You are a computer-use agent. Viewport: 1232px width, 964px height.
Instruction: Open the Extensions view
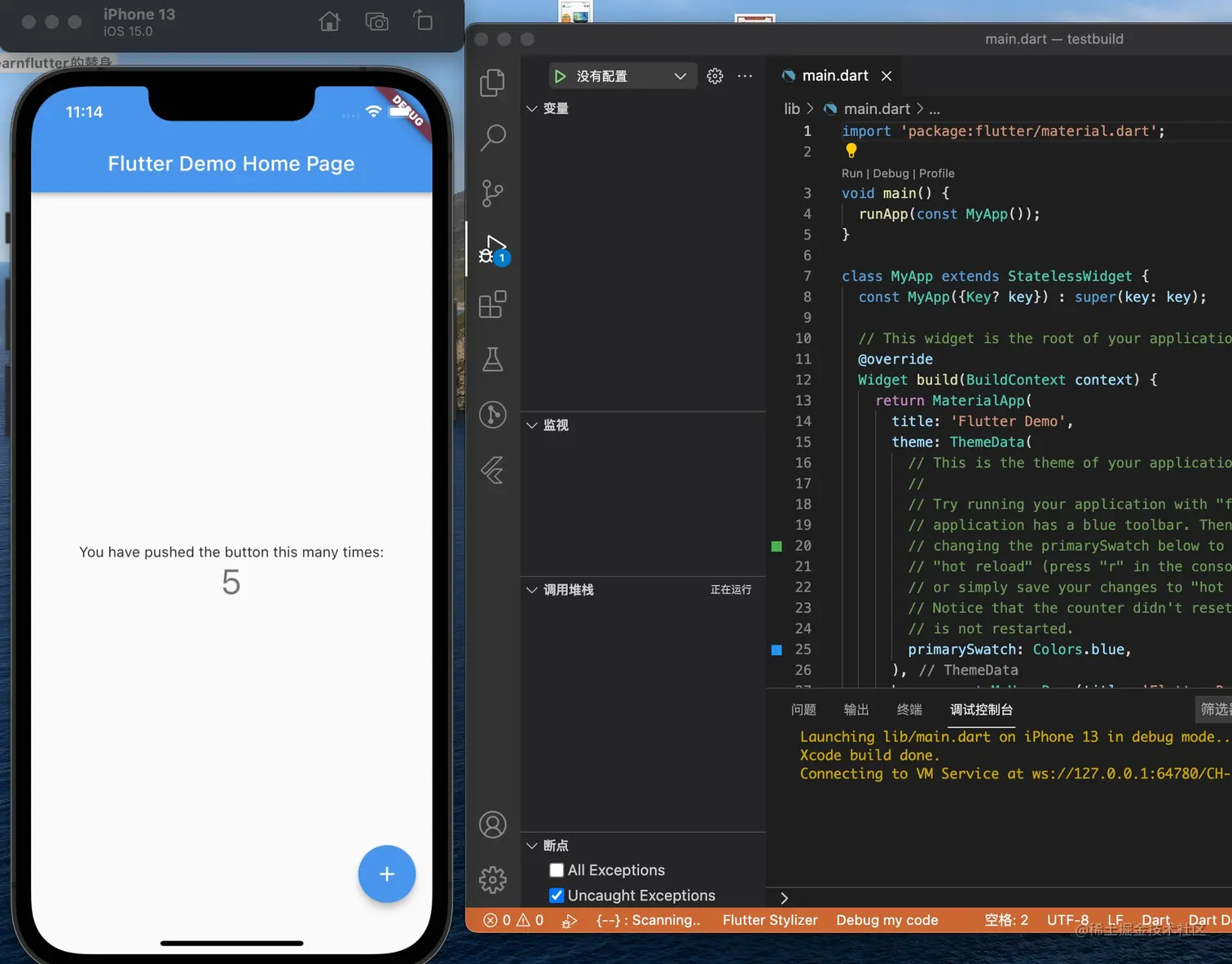(x=492, y=305)
